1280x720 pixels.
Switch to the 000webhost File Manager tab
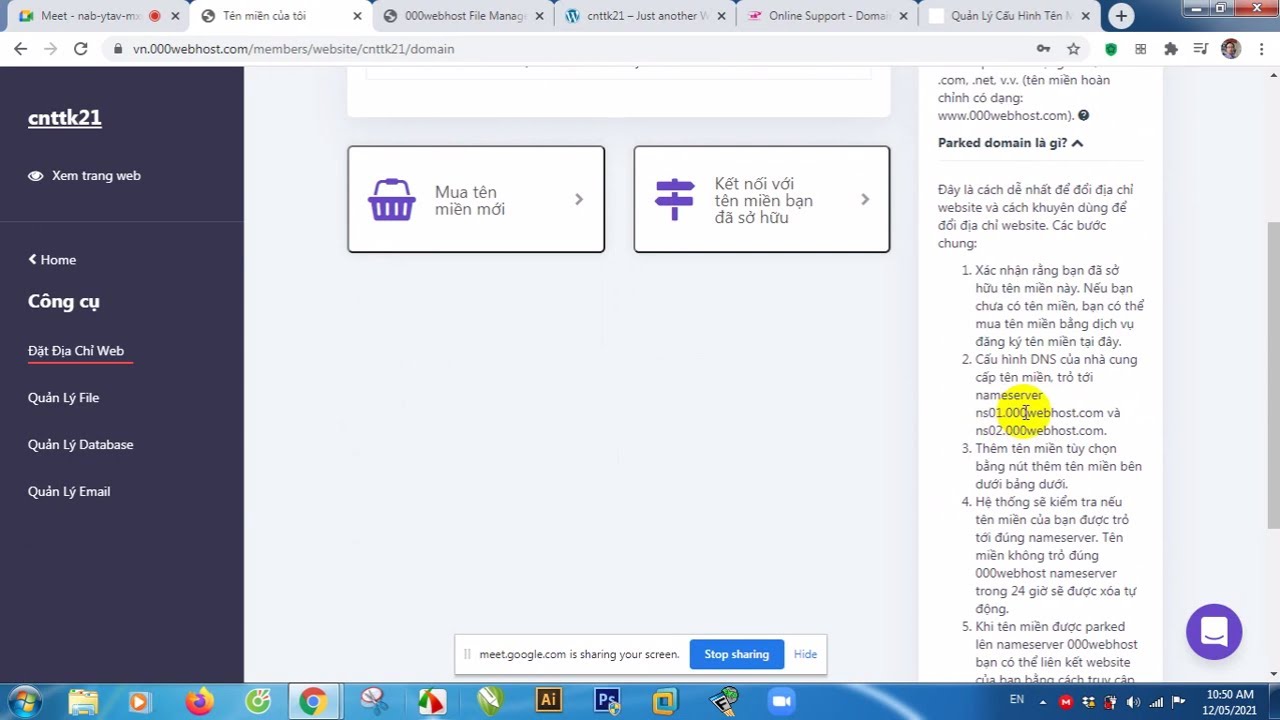click(465, 16)
